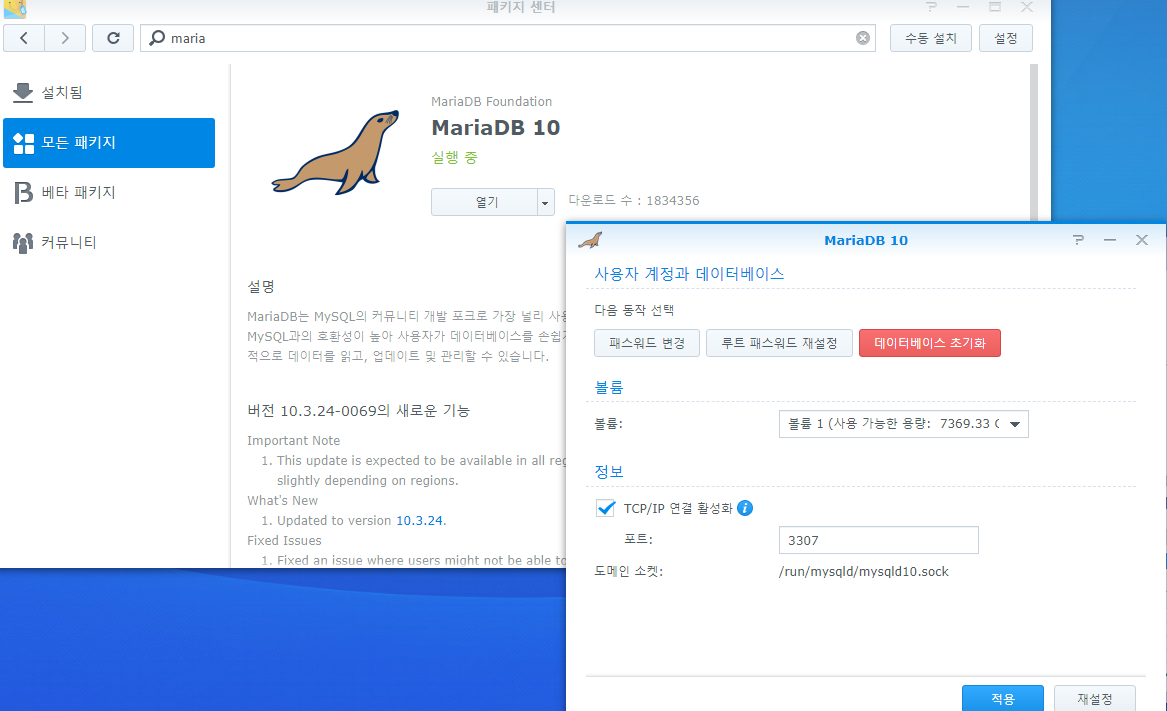The image size is (1167, 711).
Task: Click the TCP/IP info icon
Action: (x=745, y=508)
